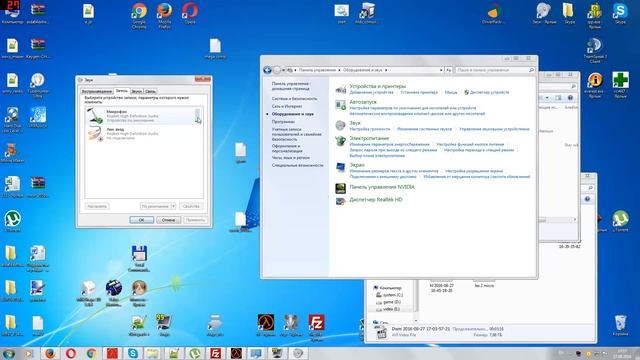Open address bar history dropdown in Control Panel

[441, 70]
